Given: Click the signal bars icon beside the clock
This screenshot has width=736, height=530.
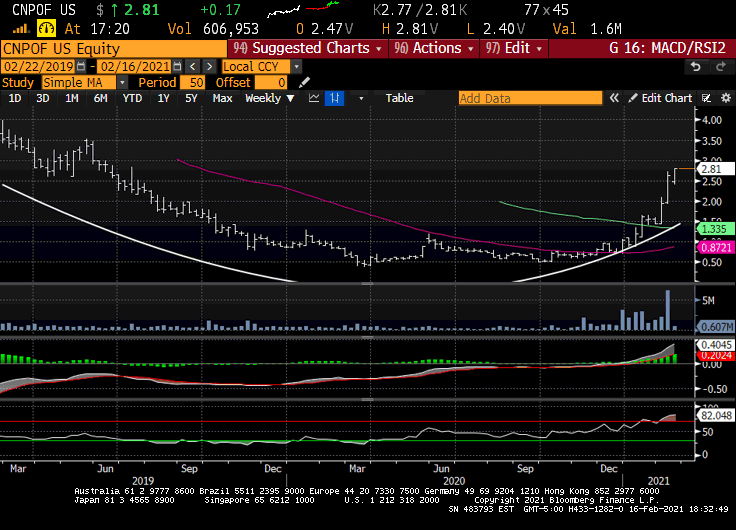Looking at the screenshot, I should [x=20, y=29].
